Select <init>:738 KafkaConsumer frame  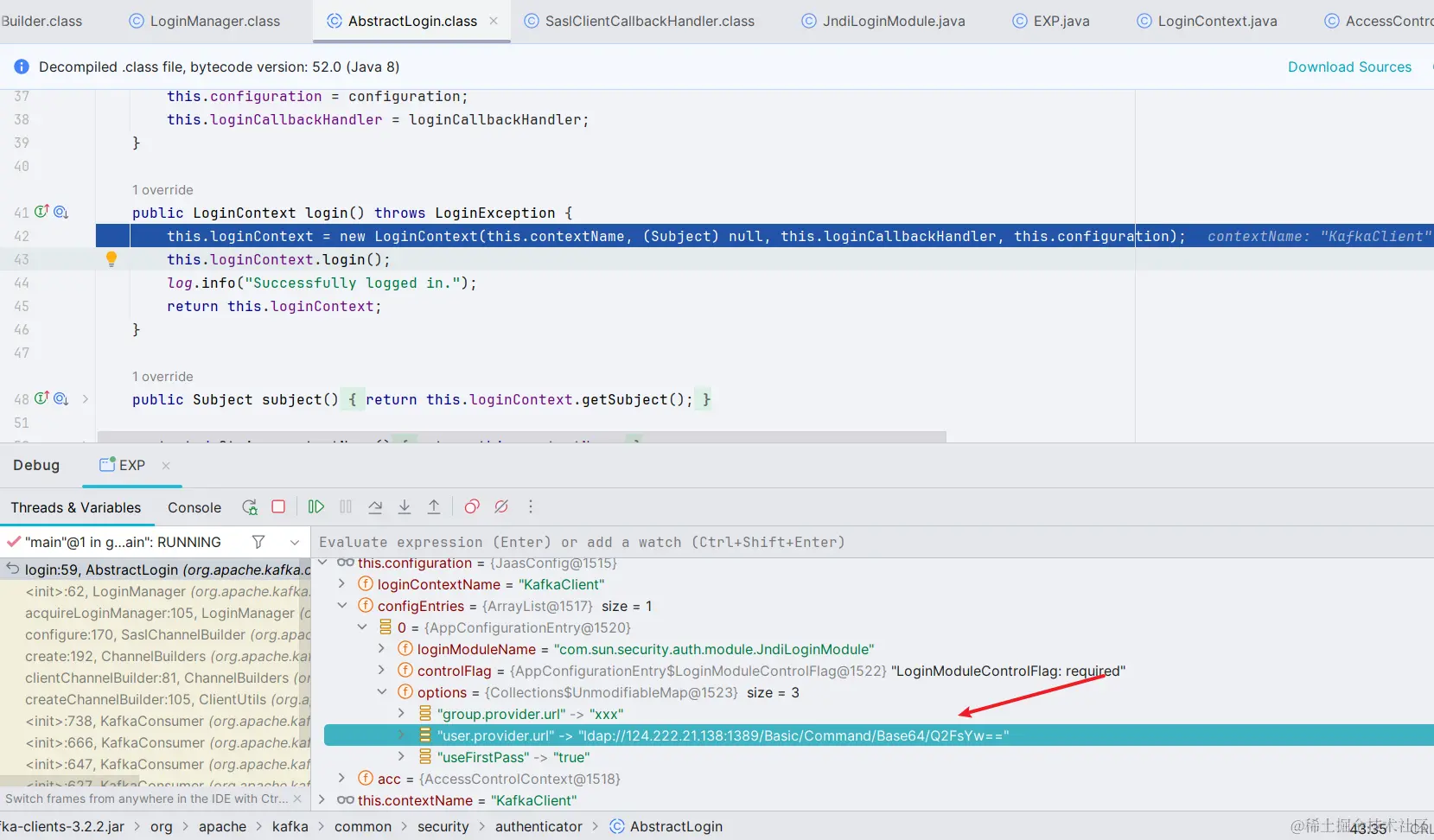156,721
